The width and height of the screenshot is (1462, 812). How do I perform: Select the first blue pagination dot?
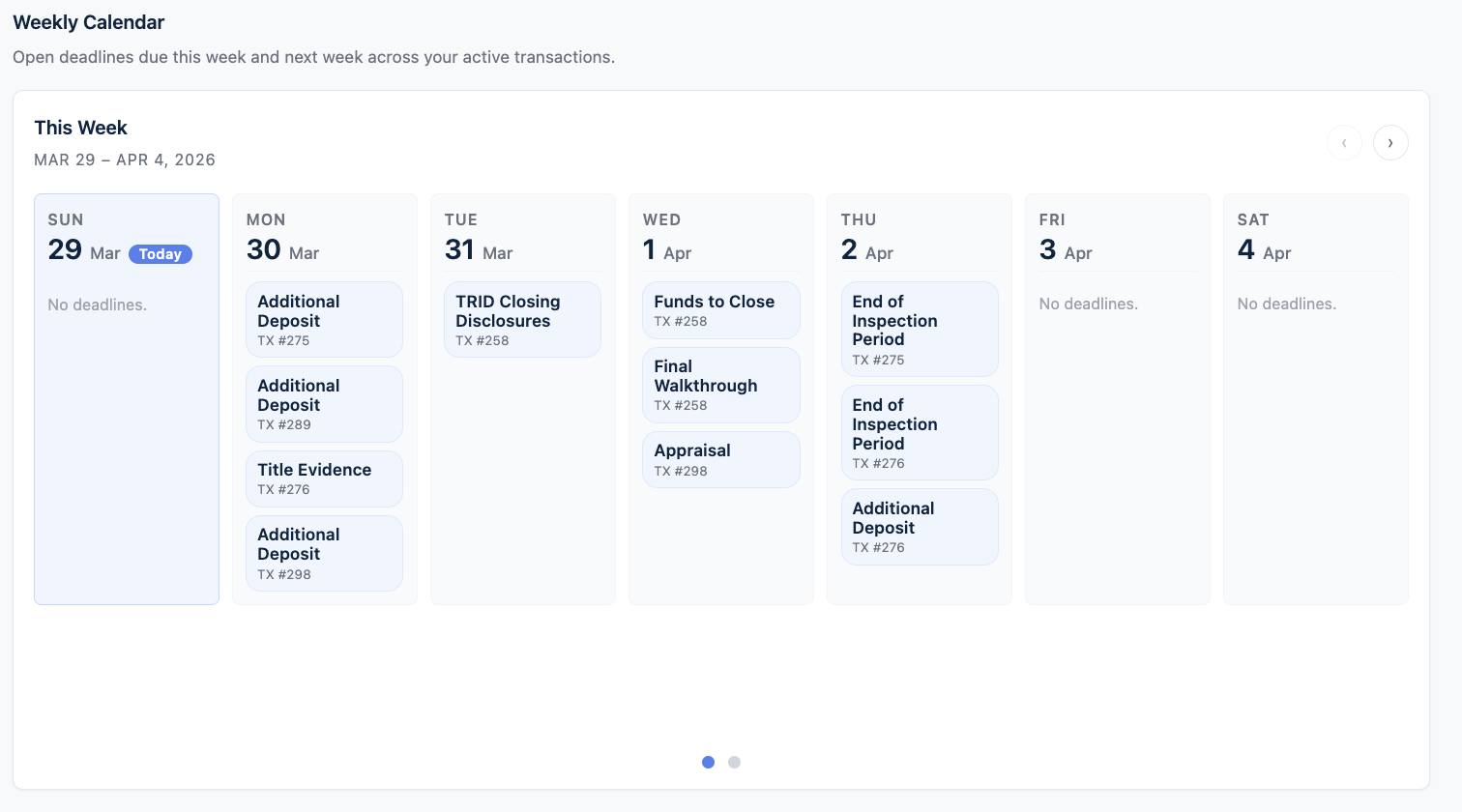coord(708,762)
